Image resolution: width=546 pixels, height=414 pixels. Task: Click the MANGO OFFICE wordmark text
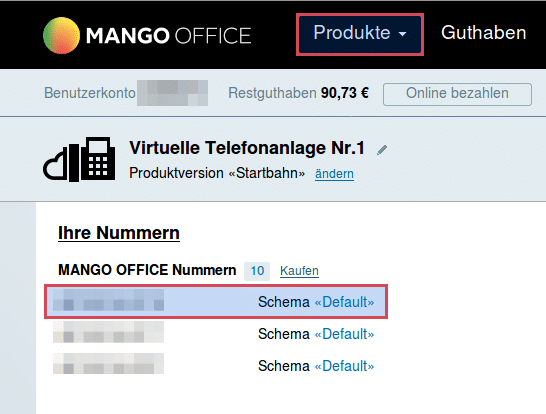pos(169,36)
